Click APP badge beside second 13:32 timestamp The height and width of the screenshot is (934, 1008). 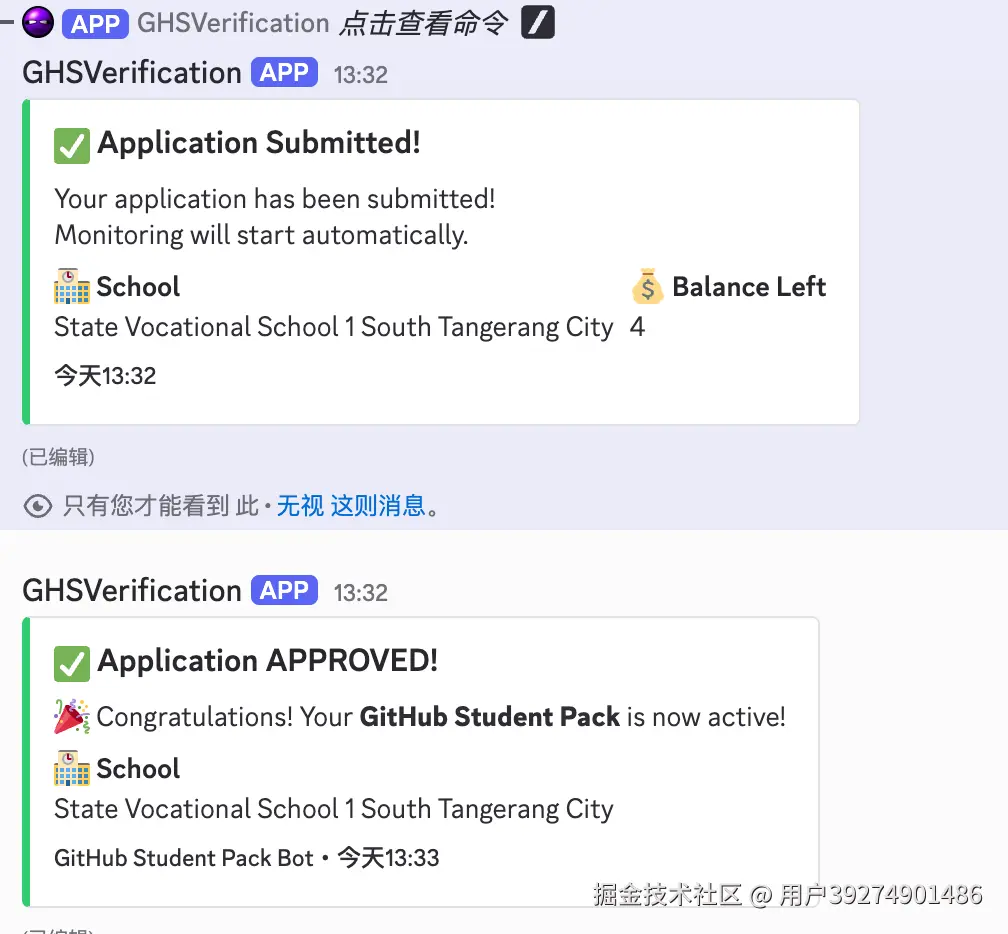click(284, 590)
